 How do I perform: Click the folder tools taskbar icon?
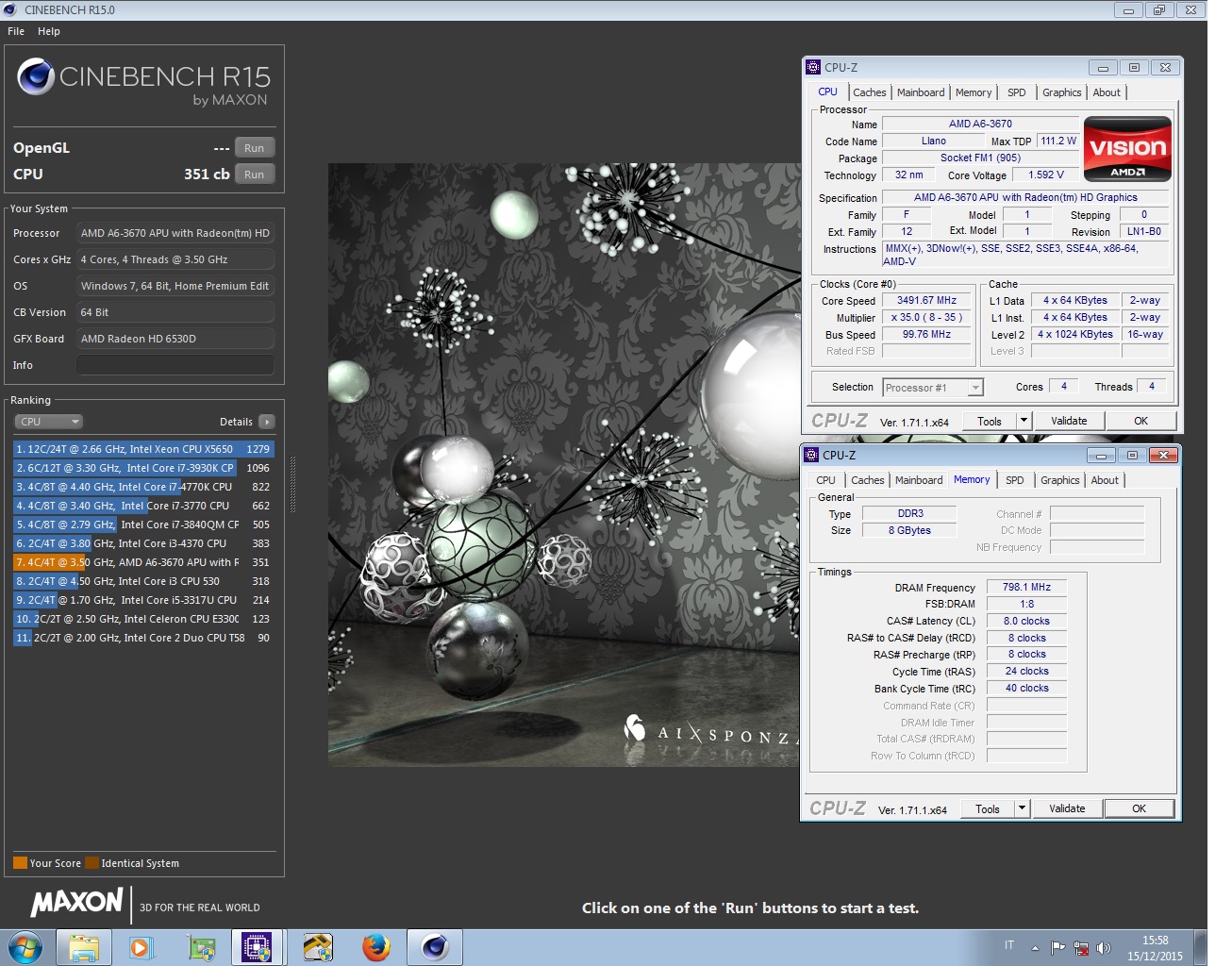(x=317, y=947)
